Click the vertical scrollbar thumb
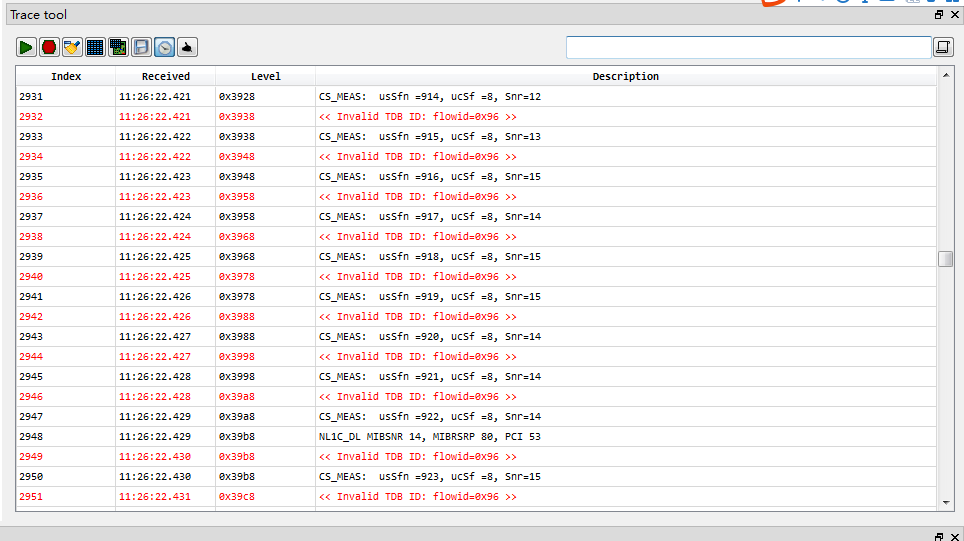964x541 pixels. click(x=946, y=259)
